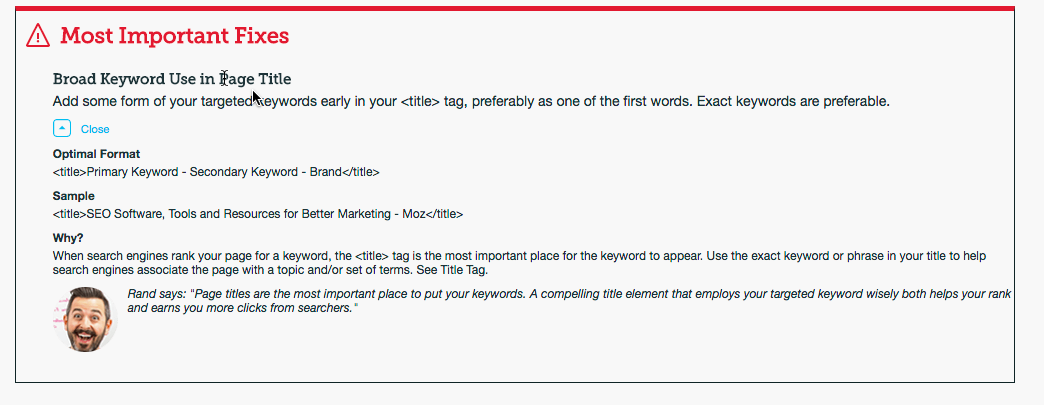This screenshot has width=1044, height=405.
Task: Click Rand's avatar photo
Action: (x=84, y=319)
